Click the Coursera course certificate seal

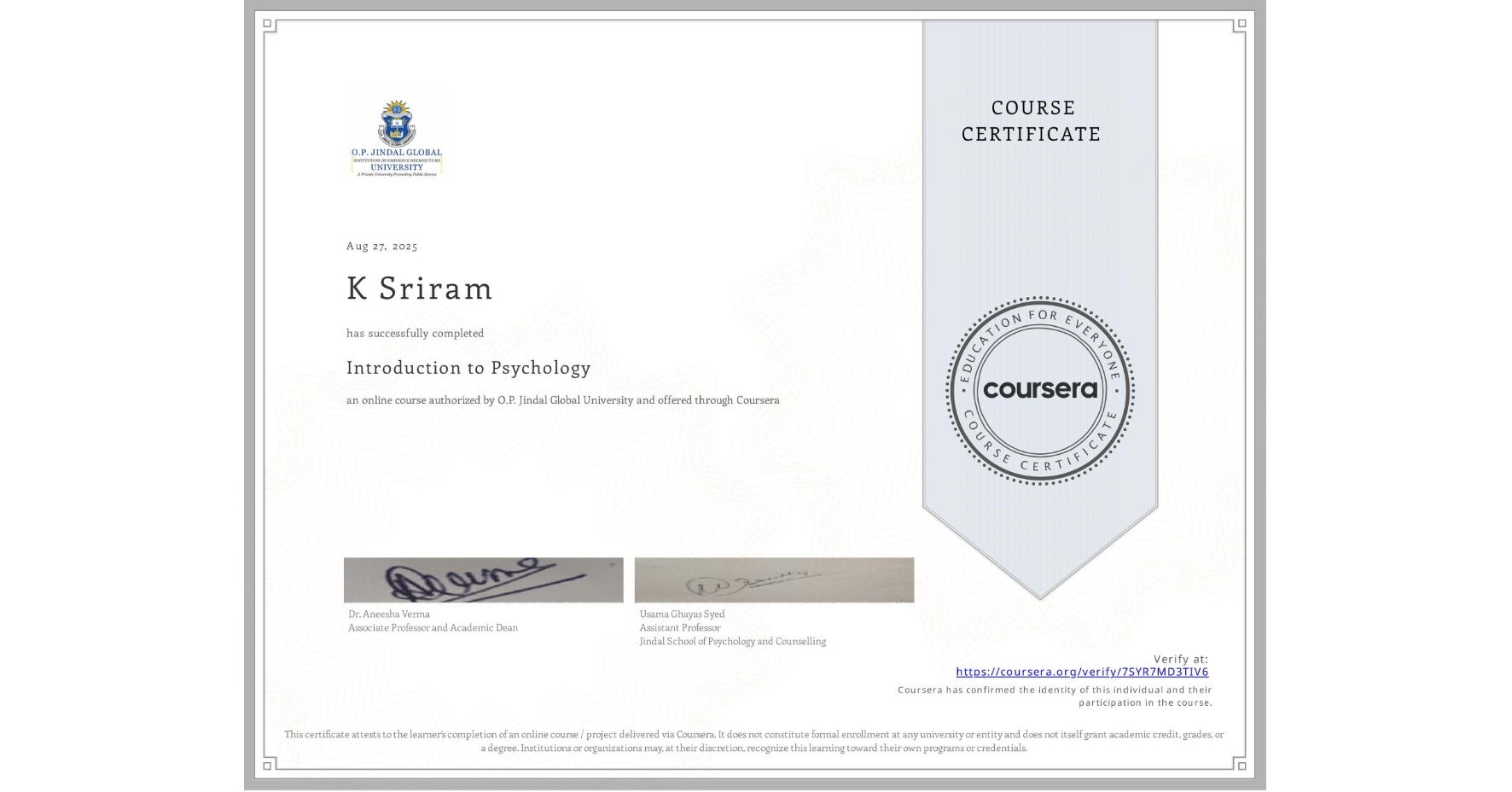click(1039, 391)
